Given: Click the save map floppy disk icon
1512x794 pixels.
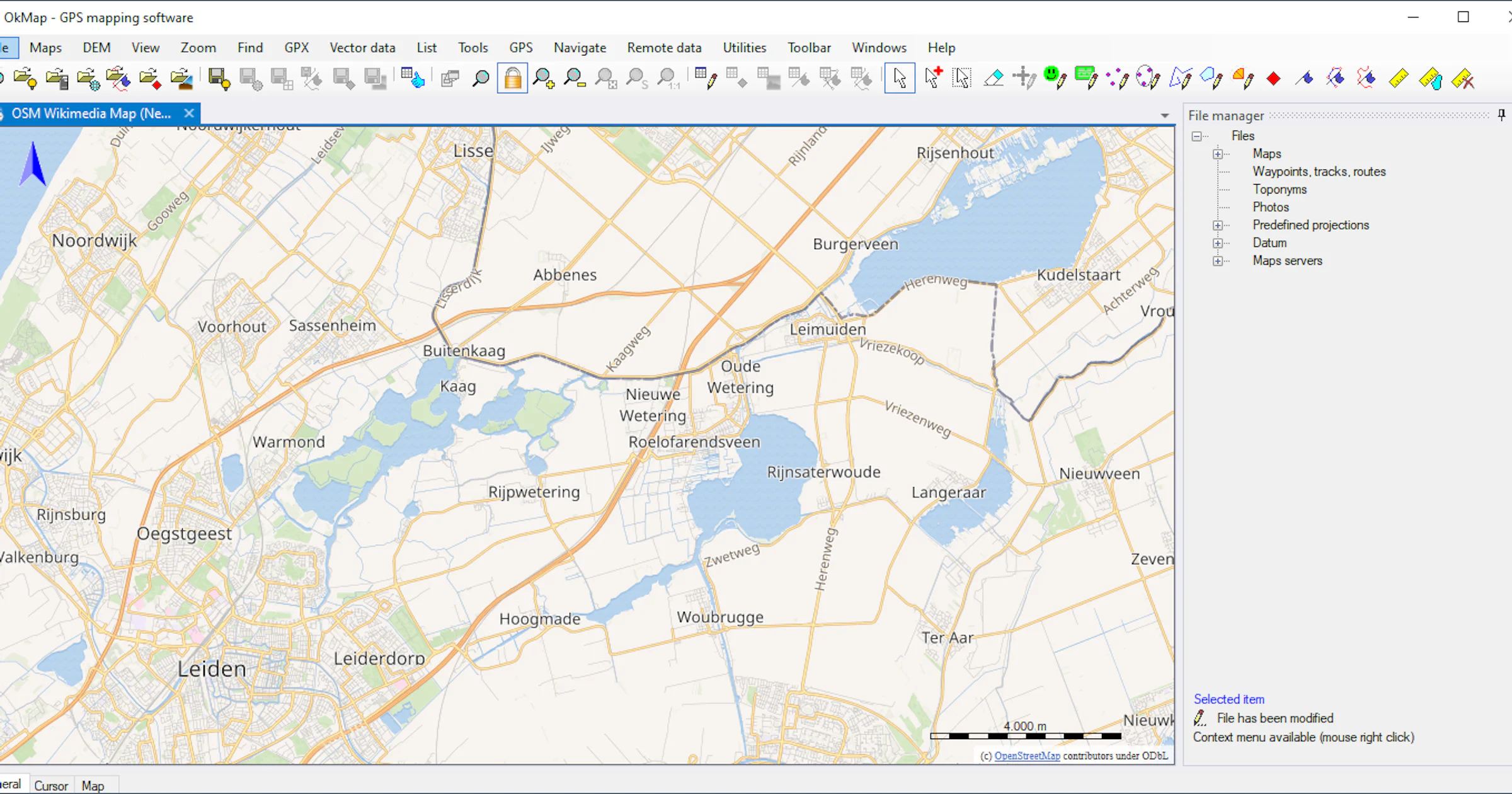Looking at the screenshot, I should point(219,79).
